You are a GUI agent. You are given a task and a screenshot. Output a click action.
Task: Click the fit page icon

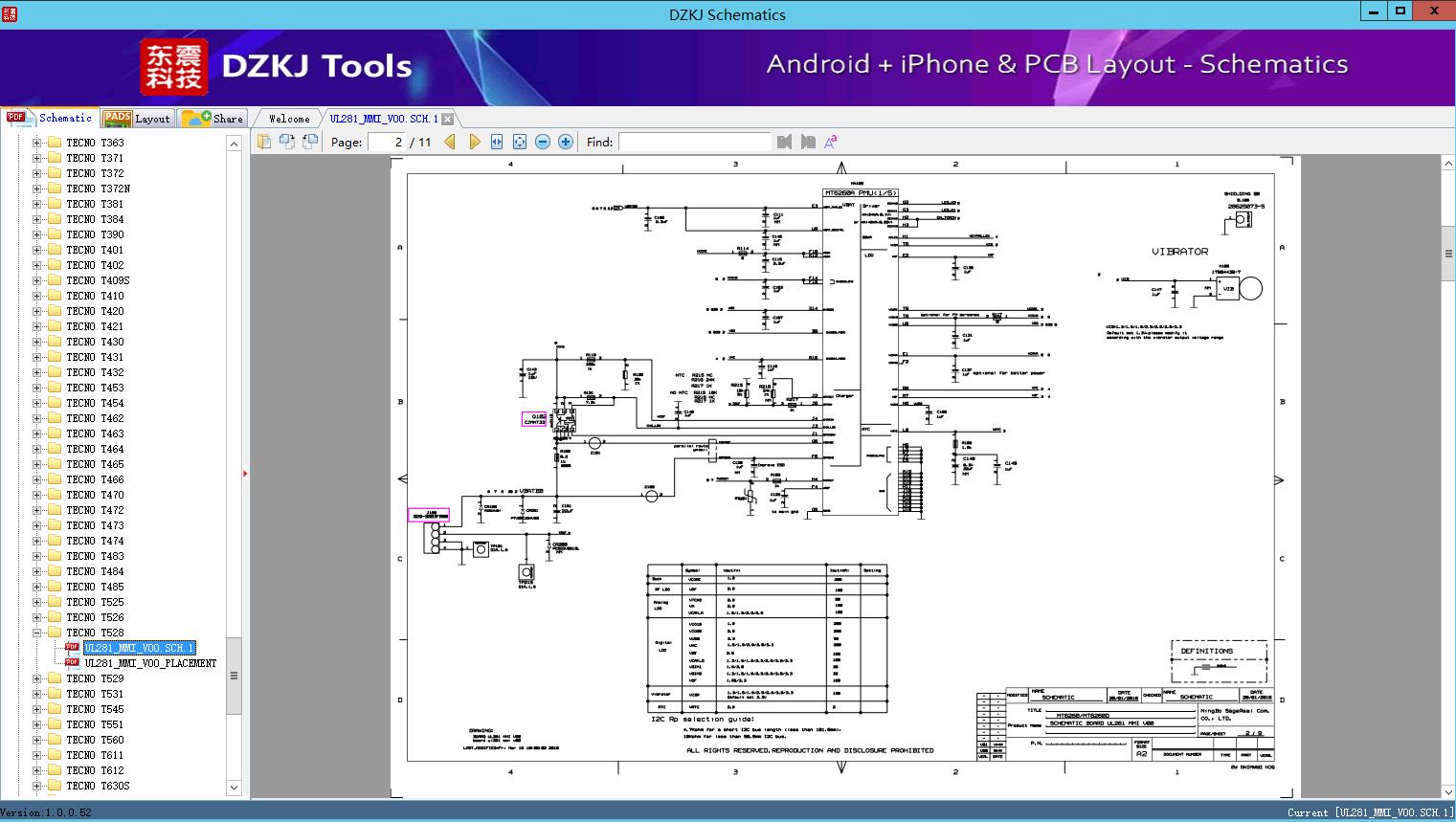click(x=520, y=142)
